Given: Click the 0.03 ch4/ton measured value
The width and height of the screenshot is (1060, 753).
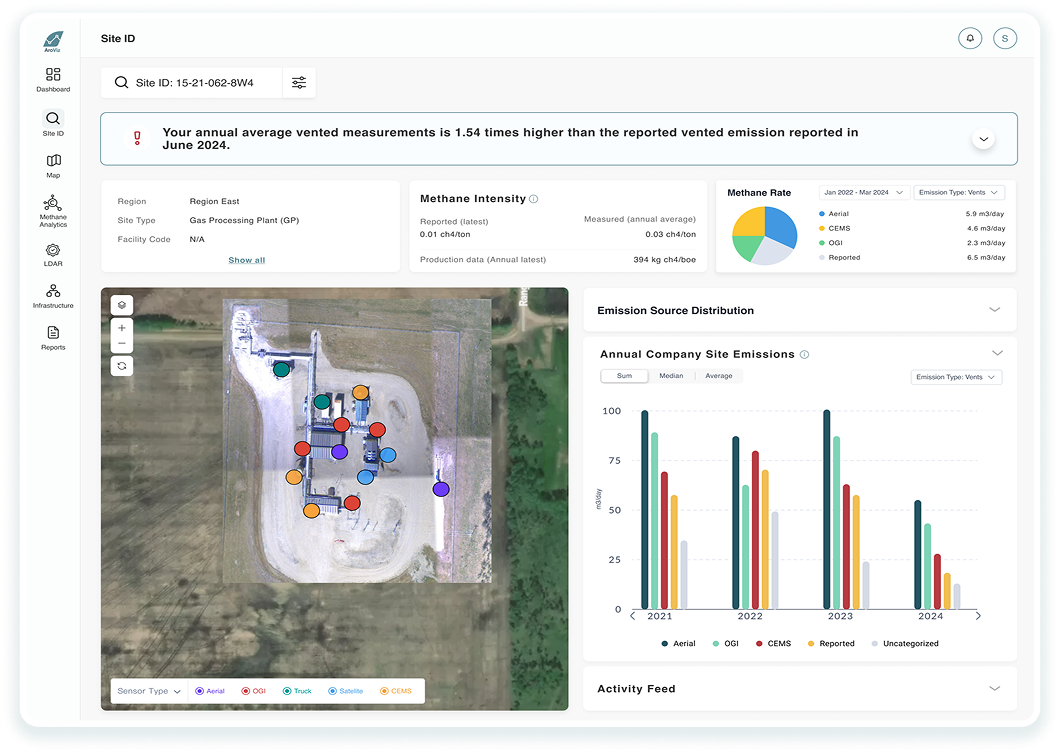Looking at the screenshot, I should coord(671,235).
